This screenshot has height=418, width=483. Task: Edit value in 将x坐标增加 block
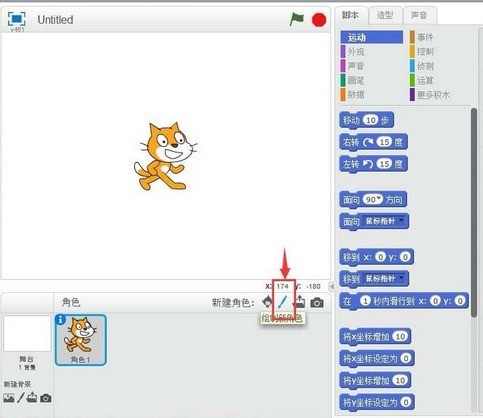(400, 337)
